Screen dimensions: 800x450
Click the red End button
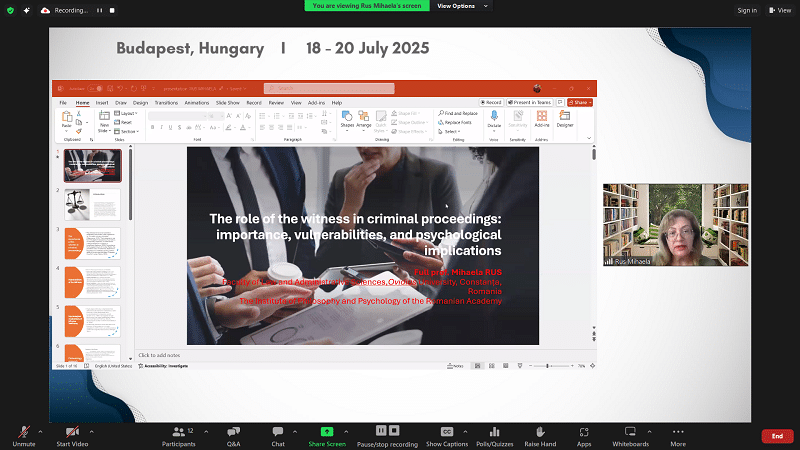pos(776,436)
